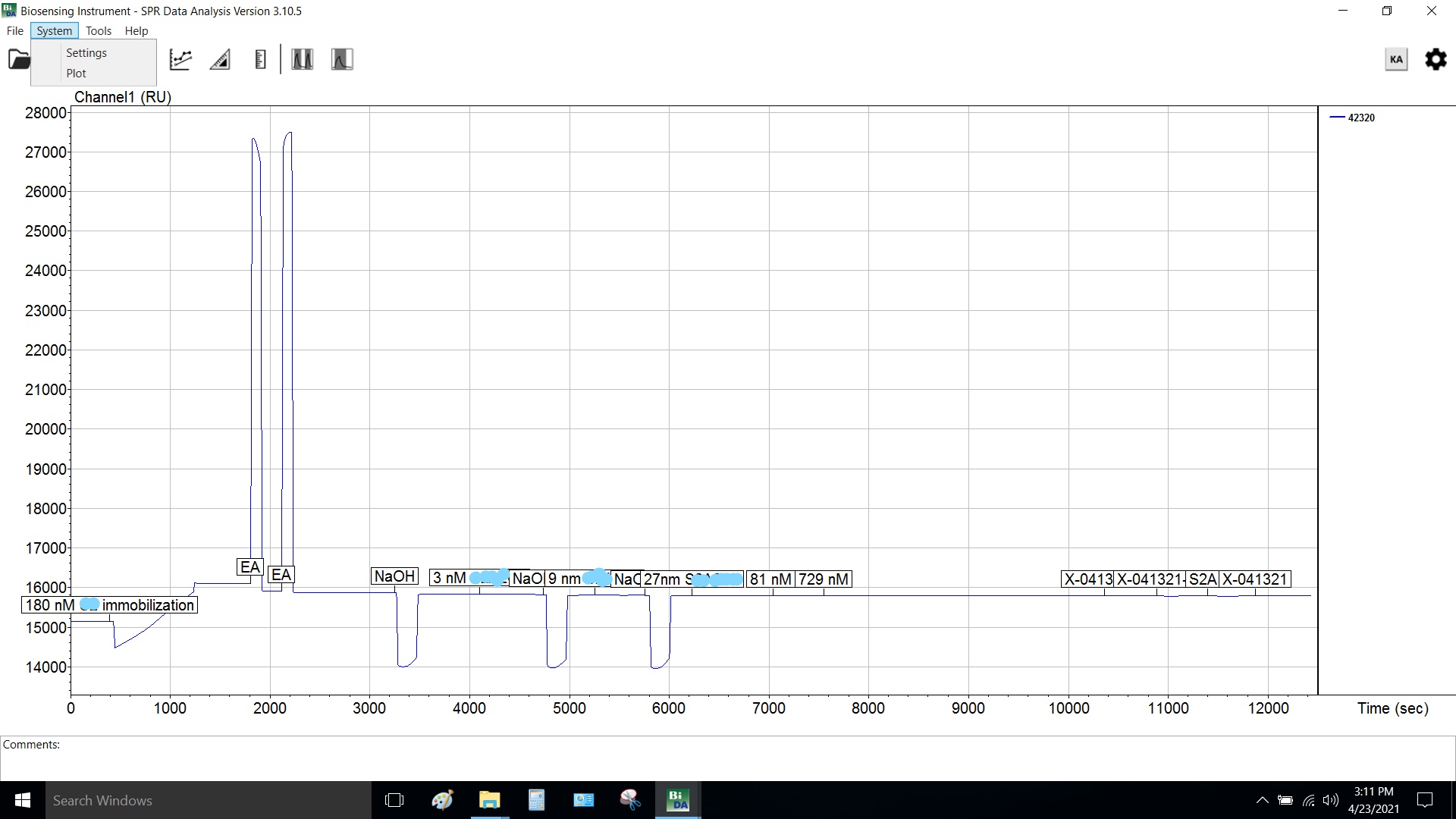Image resolution: width=1456 pixels, height=819 pixels.
Task: Click the open folder icon
Action: pos(19,59)
